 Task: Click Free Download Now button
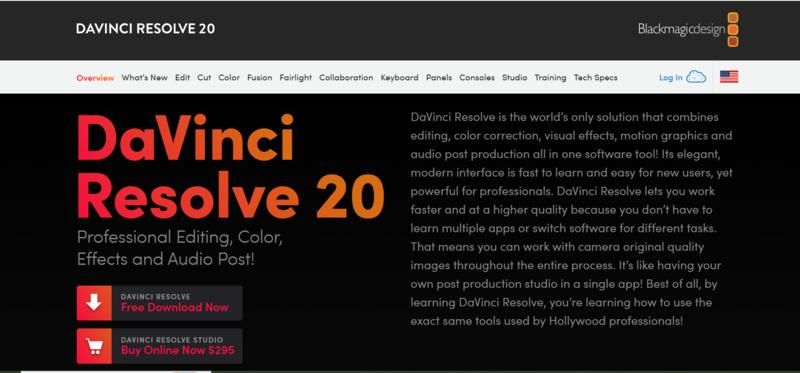click(160, 303)
